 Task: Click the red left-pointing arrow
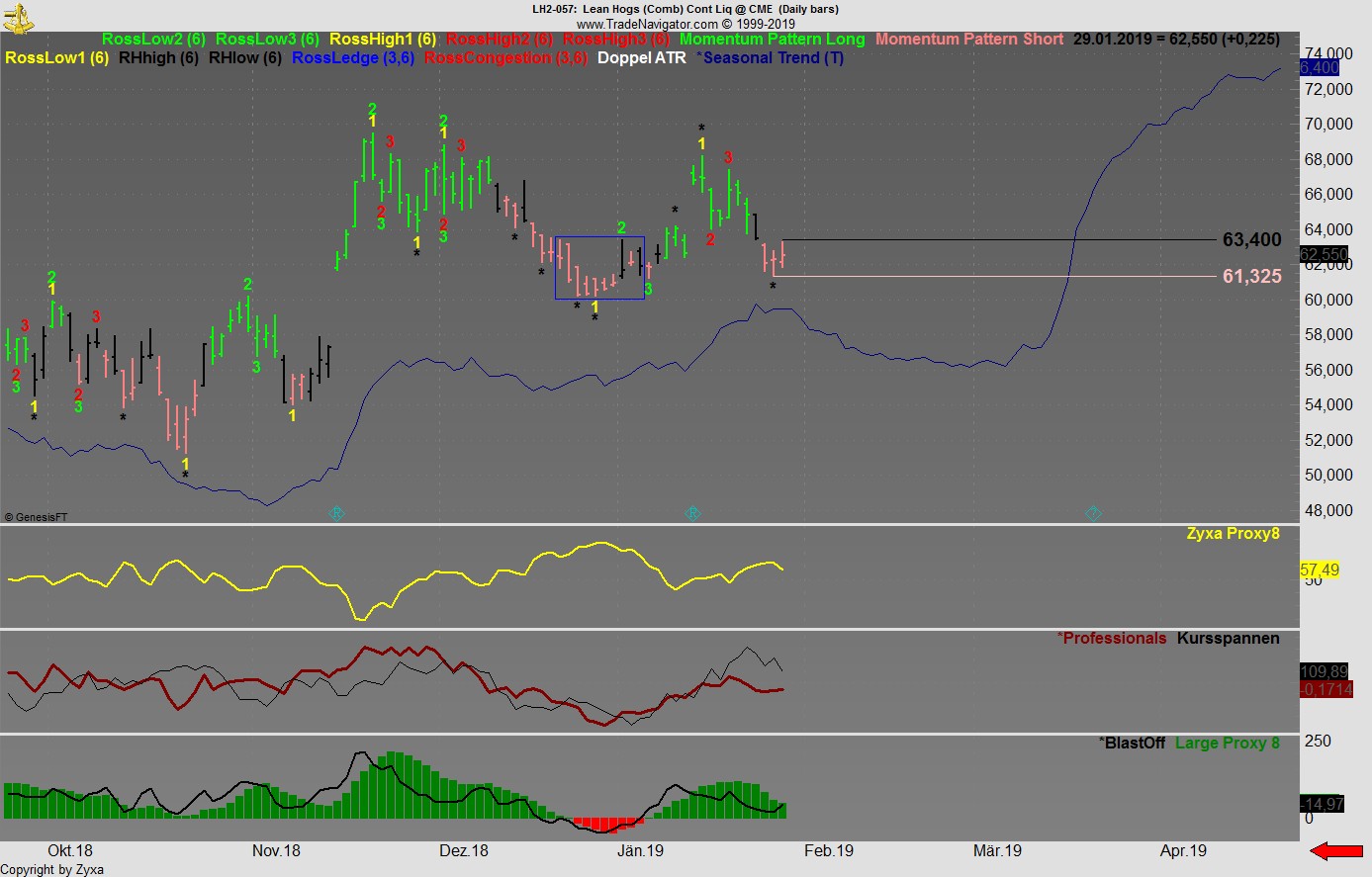click(x=1335, y=850)
